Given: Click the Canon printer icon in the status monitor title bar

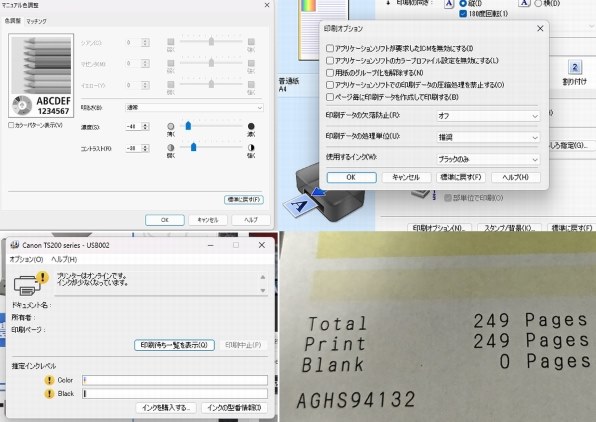Looking at the screenshot, I should [14, 245].
